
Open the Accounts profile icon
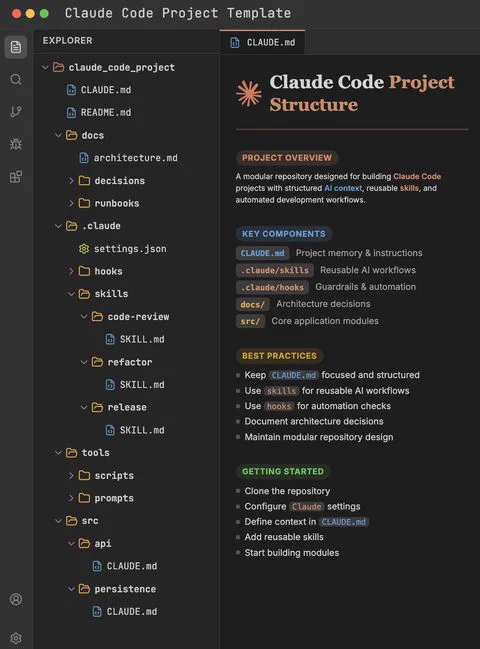point(16,599)
